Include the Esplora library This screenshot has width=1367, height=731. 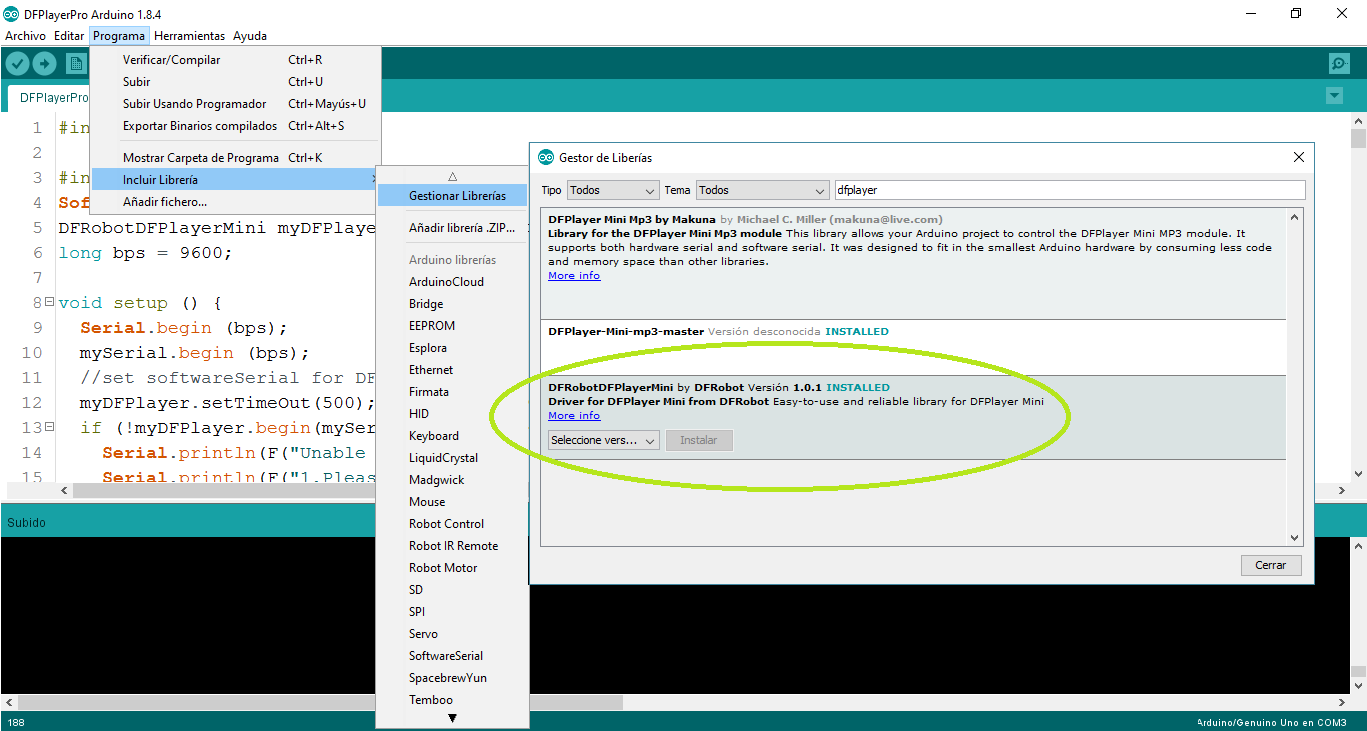pos(452,348)
